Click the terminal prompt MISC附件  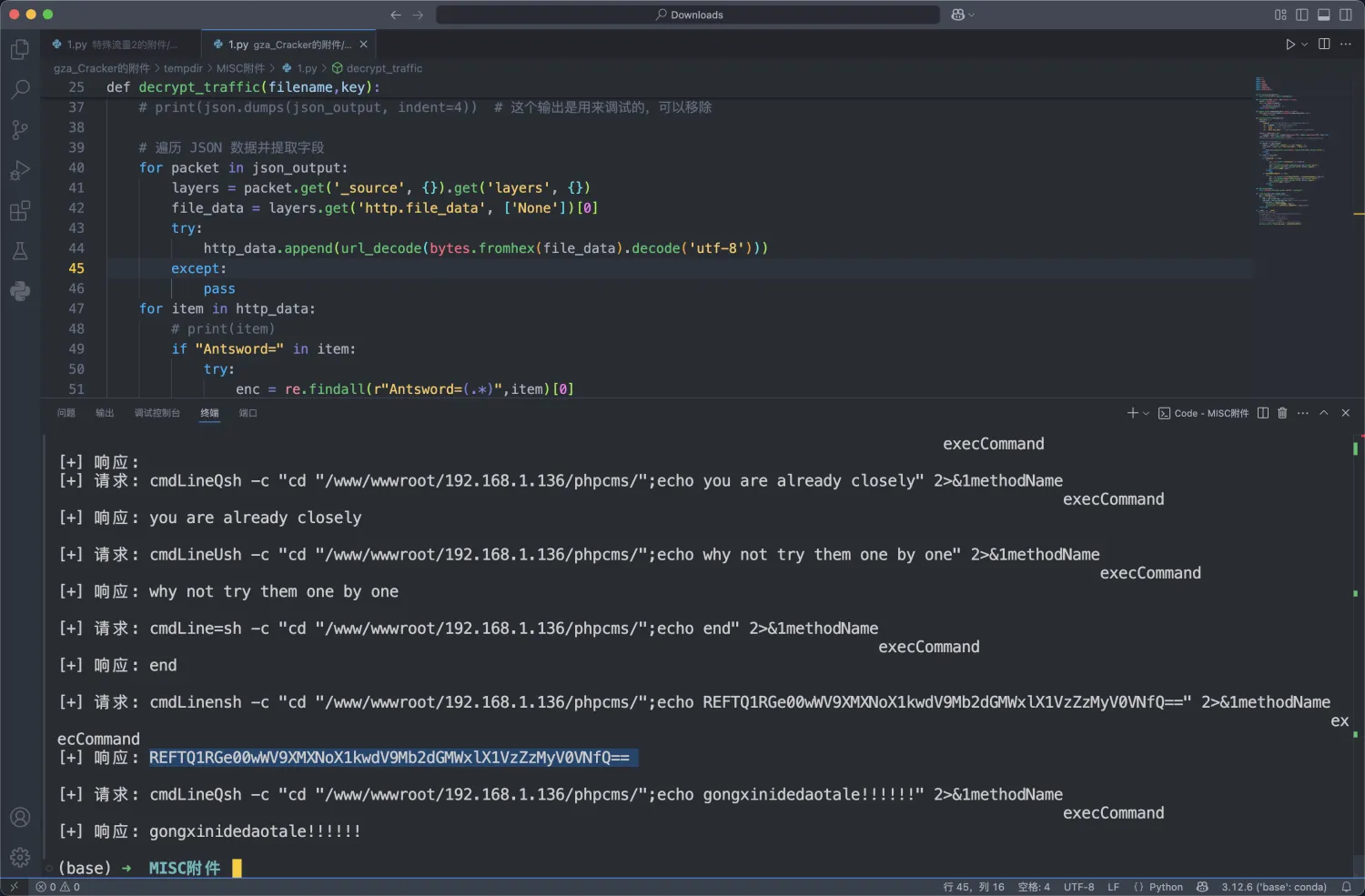tap(185, 868)
